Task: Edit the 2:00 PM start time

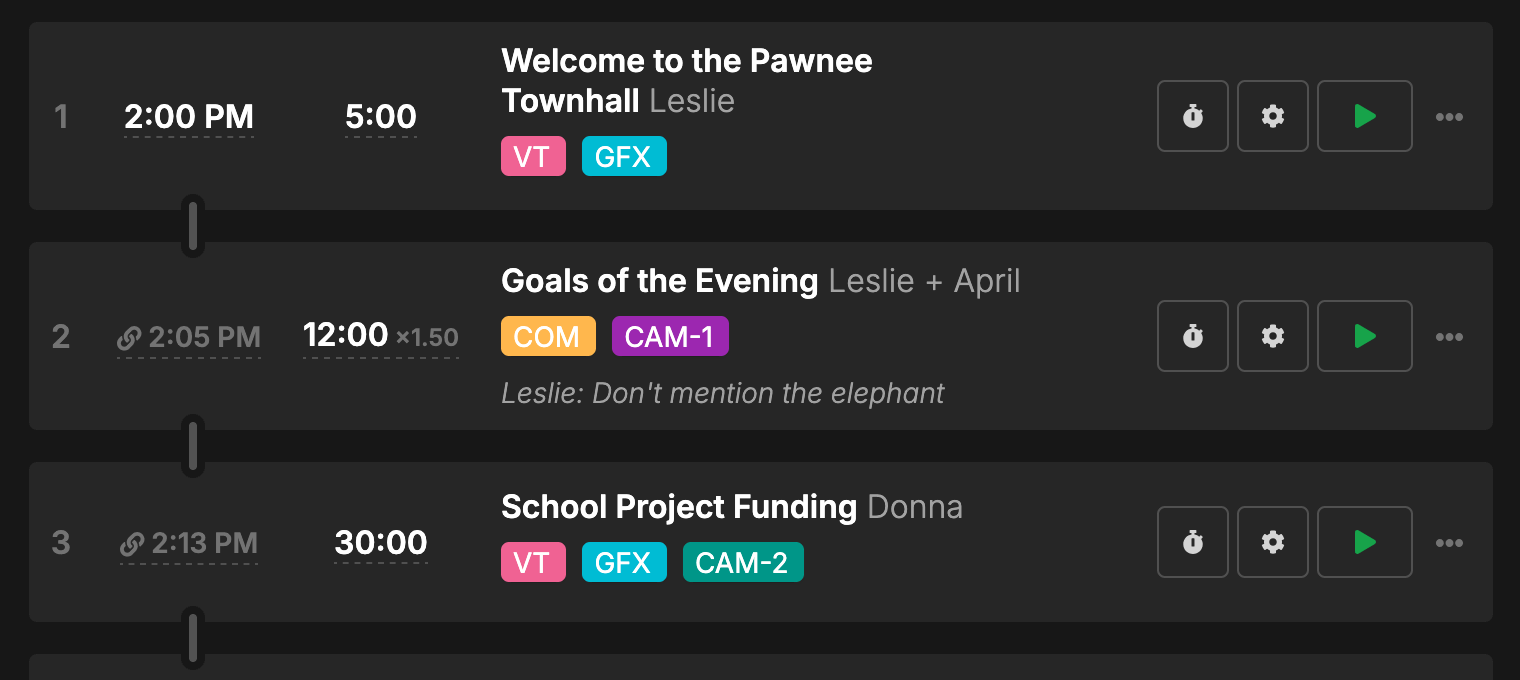Action: 189,117
